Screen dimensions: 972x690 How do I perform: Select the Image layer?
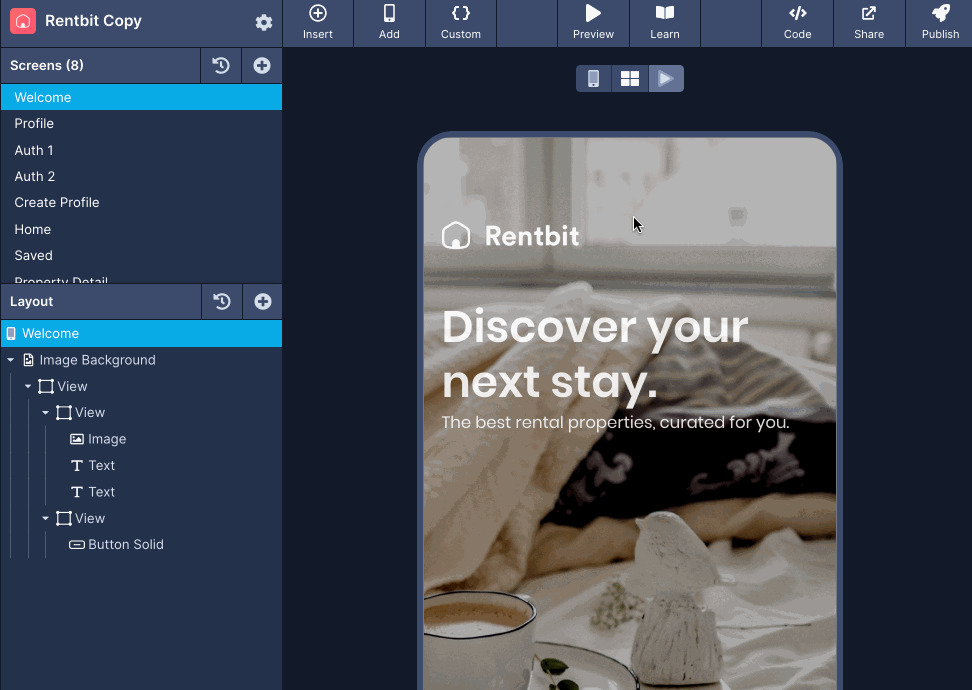(107, 439)
